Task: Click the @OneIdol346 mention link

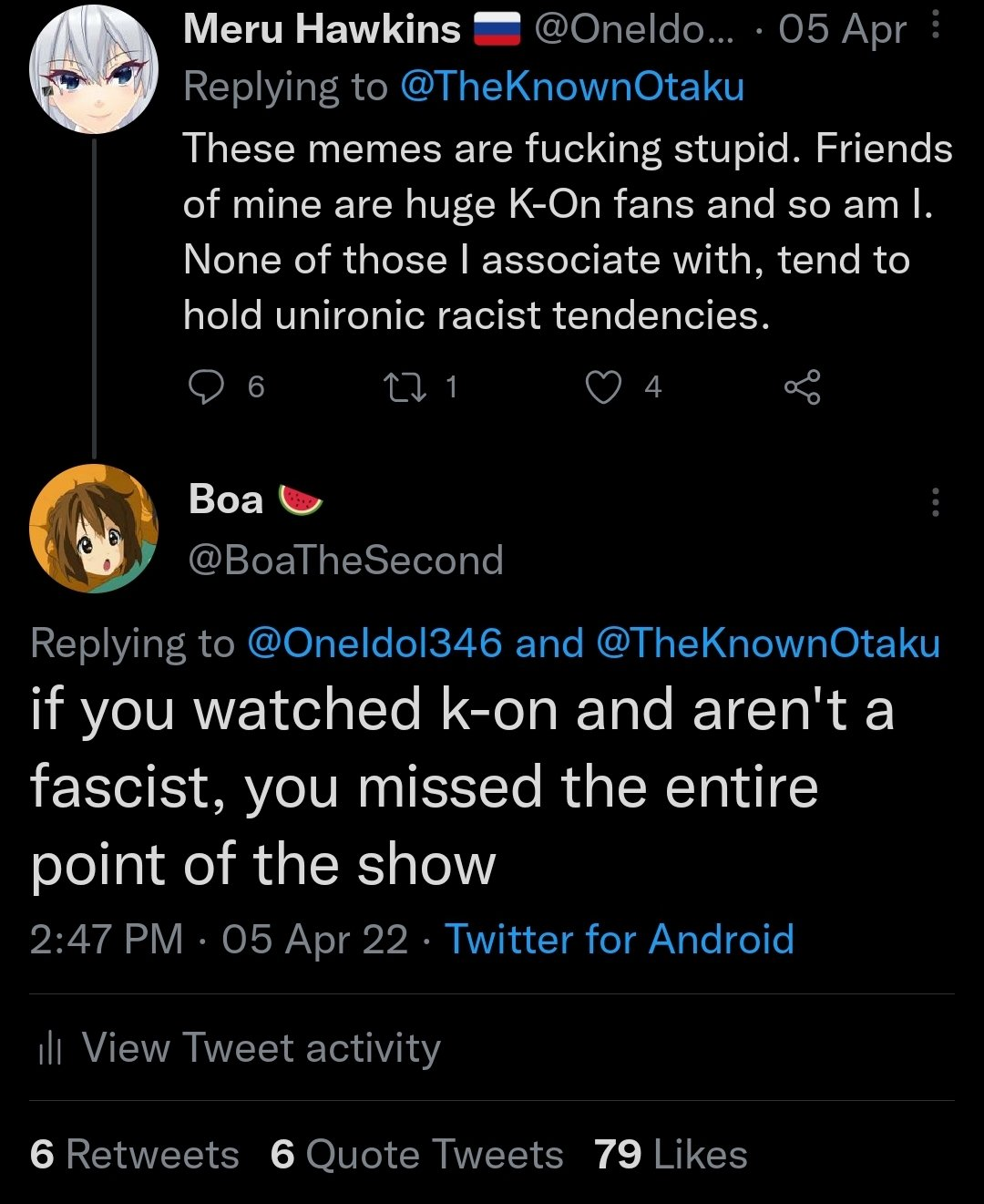Action: 374,643
